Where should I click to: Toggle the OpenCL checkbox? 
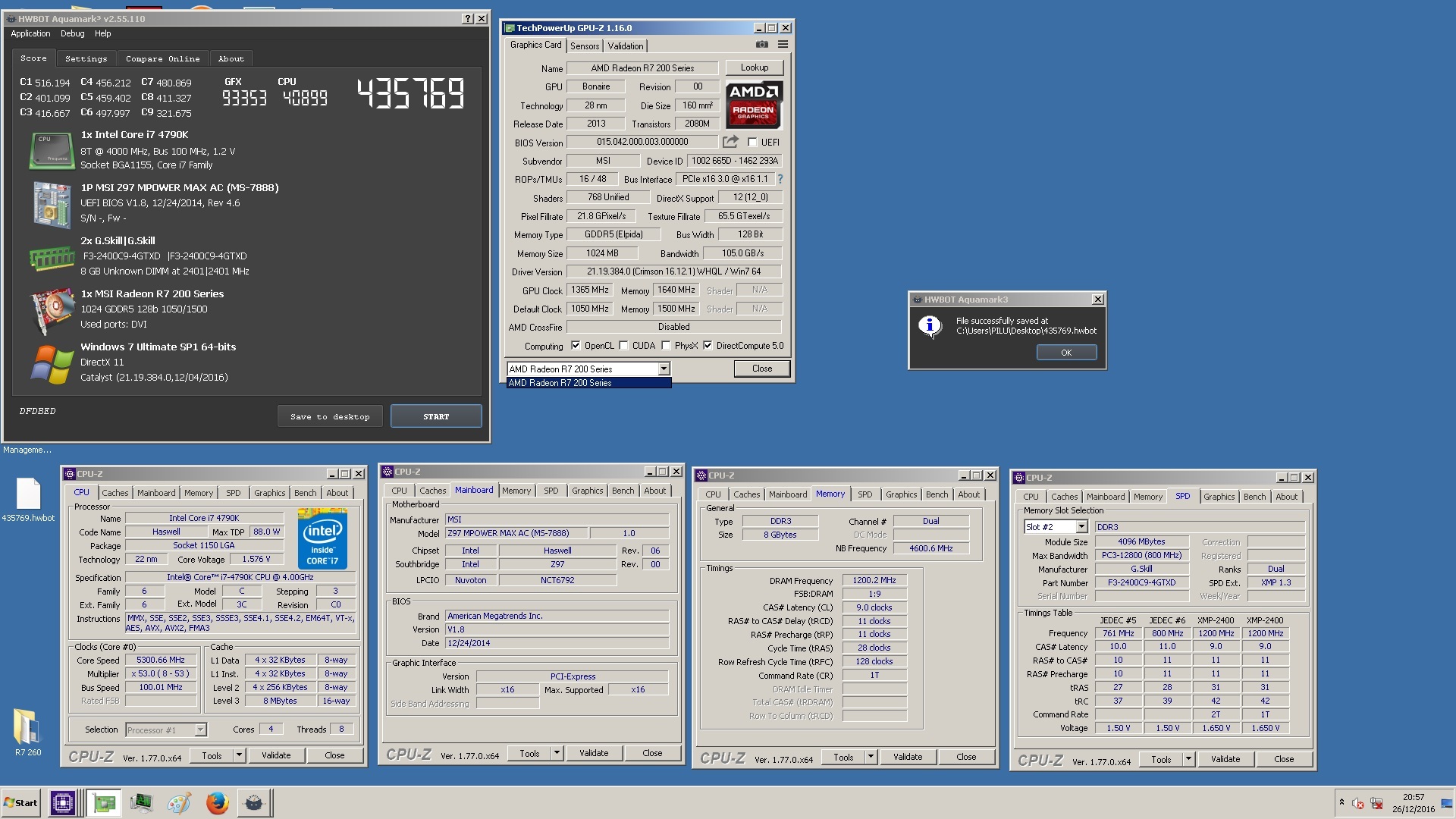[576, 346]
